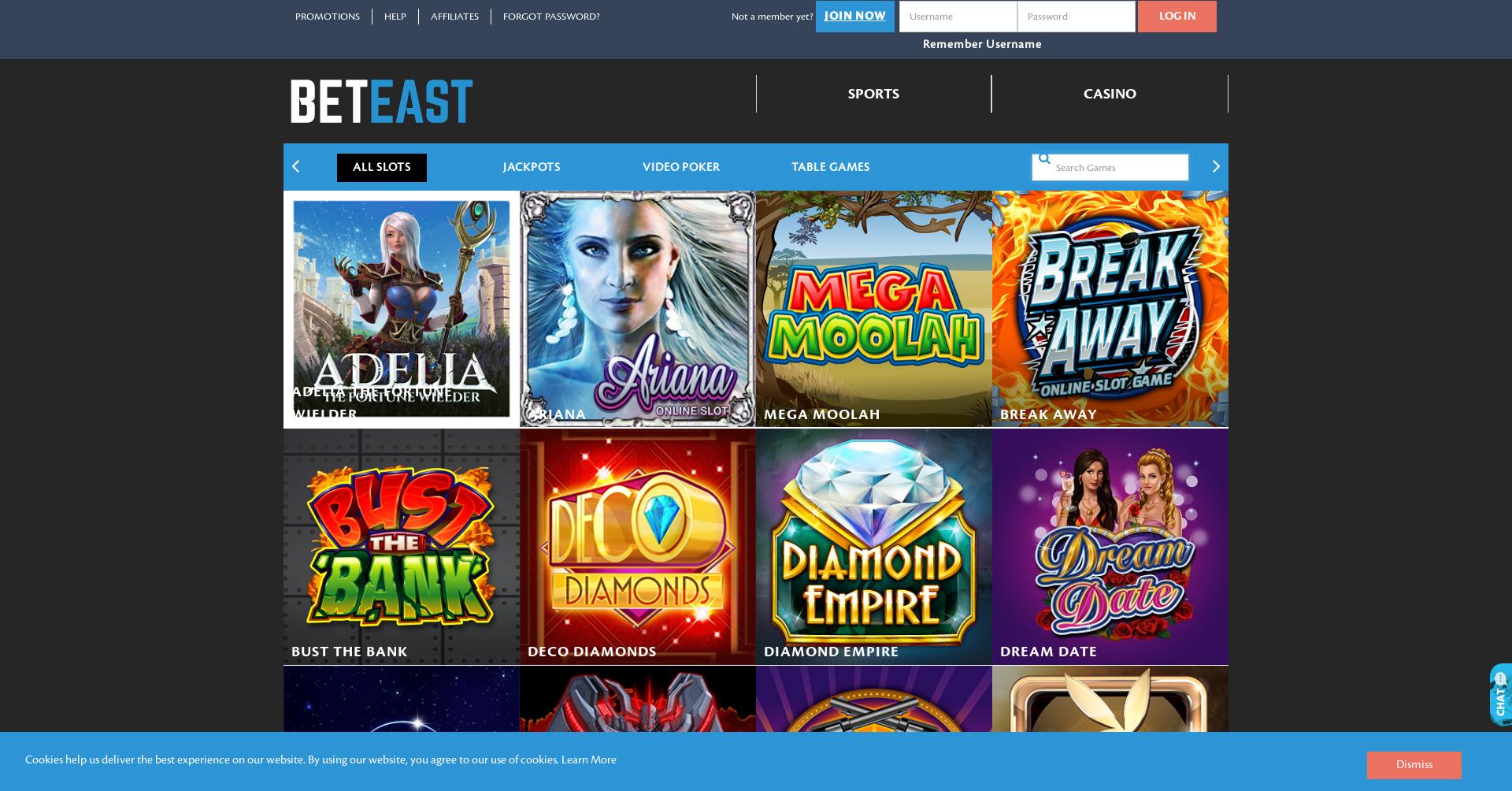Click the Forgot Password link
1512x791 pixels.
tap(551, 17)
